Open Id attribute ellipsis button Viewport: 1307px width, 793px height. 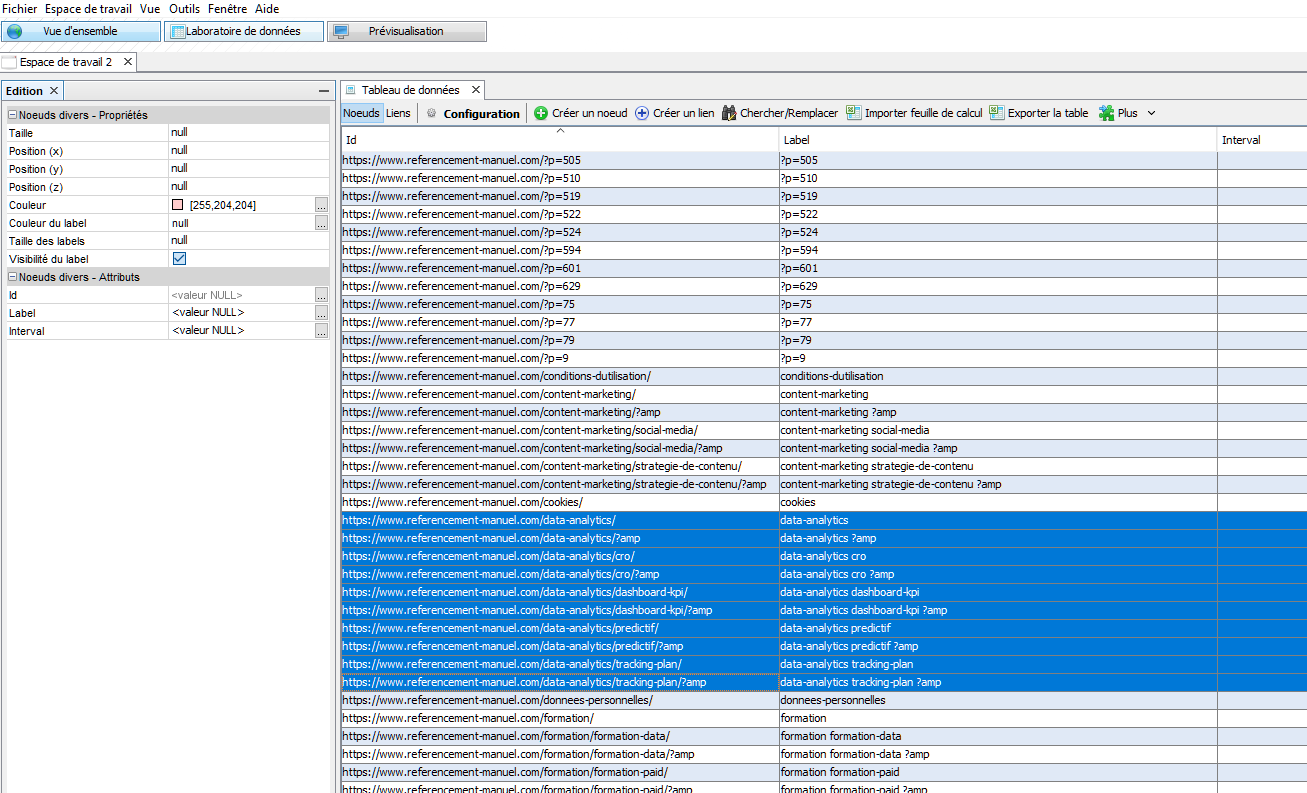[x=321, y=295]
